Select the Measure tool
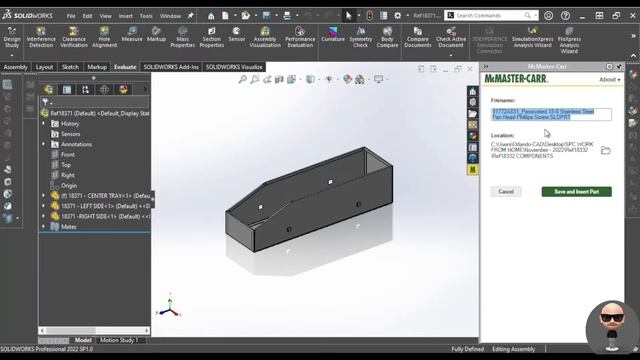 click(x=132, y=35)
